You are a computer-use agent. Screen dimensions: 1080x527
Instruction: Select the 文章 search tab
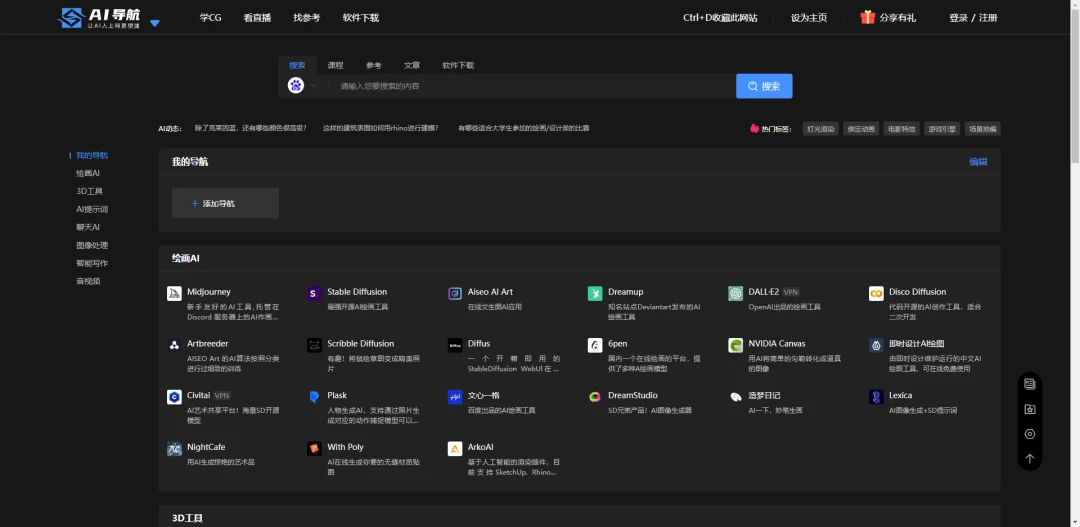(x=412, y=65)
